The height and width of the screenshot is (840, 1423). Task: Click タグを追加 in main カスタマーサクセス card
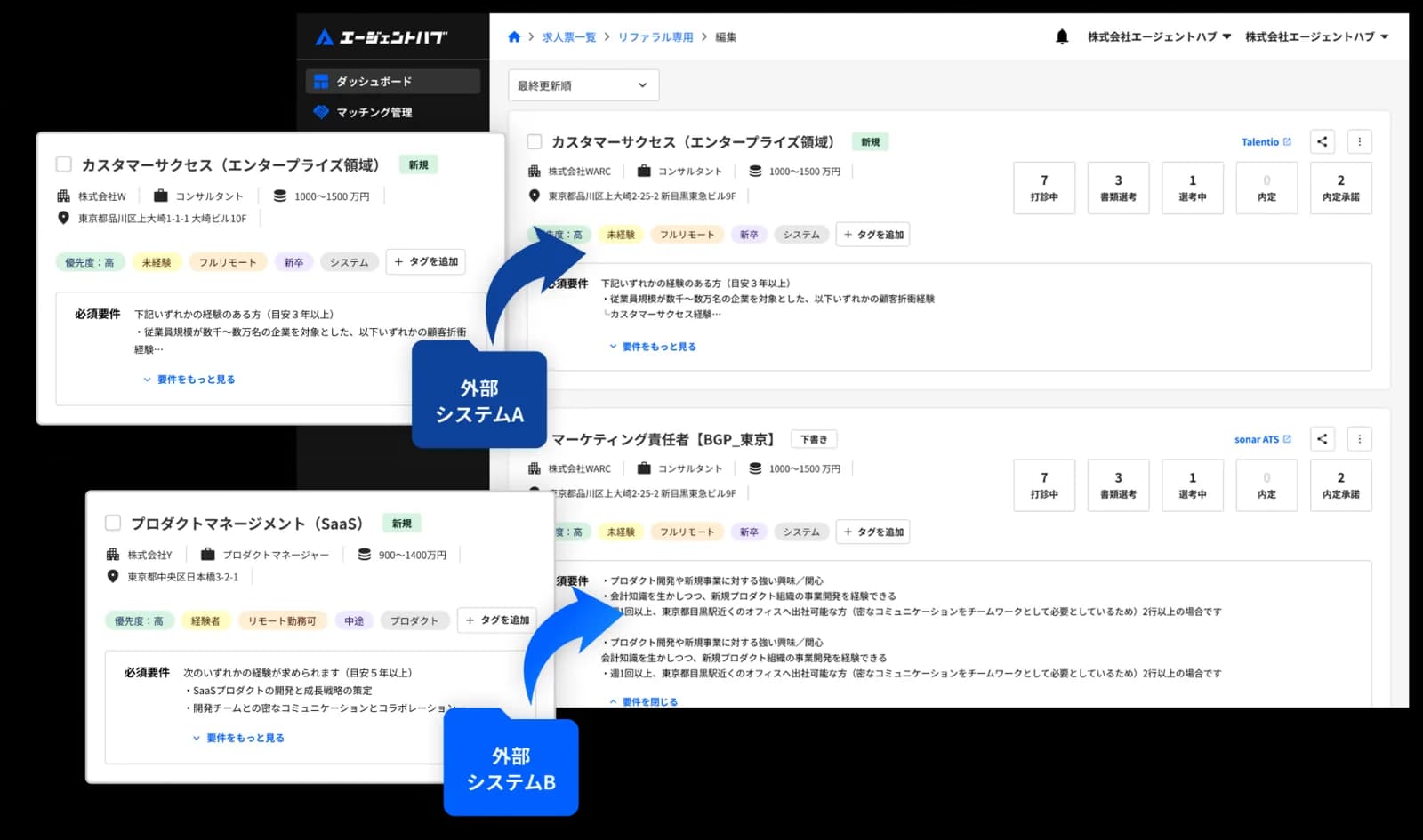[x=872, y=235]
